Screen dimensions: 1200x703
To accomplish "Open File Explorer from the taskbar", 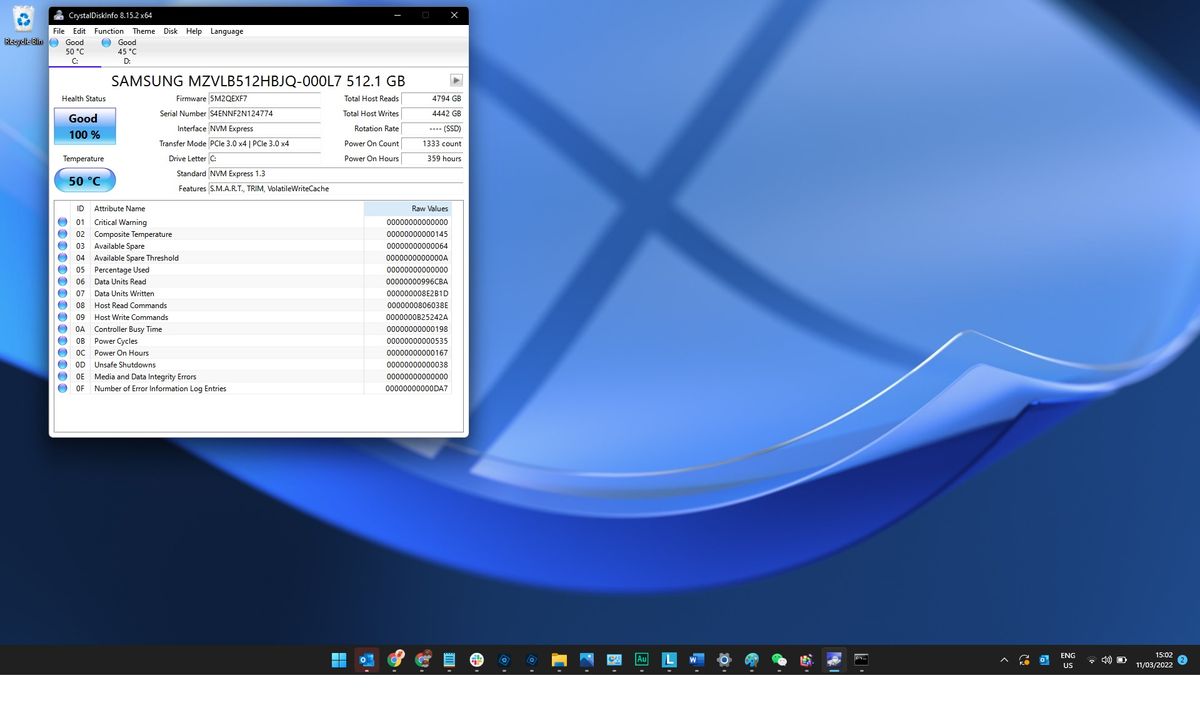I will [x=559, y=660].
